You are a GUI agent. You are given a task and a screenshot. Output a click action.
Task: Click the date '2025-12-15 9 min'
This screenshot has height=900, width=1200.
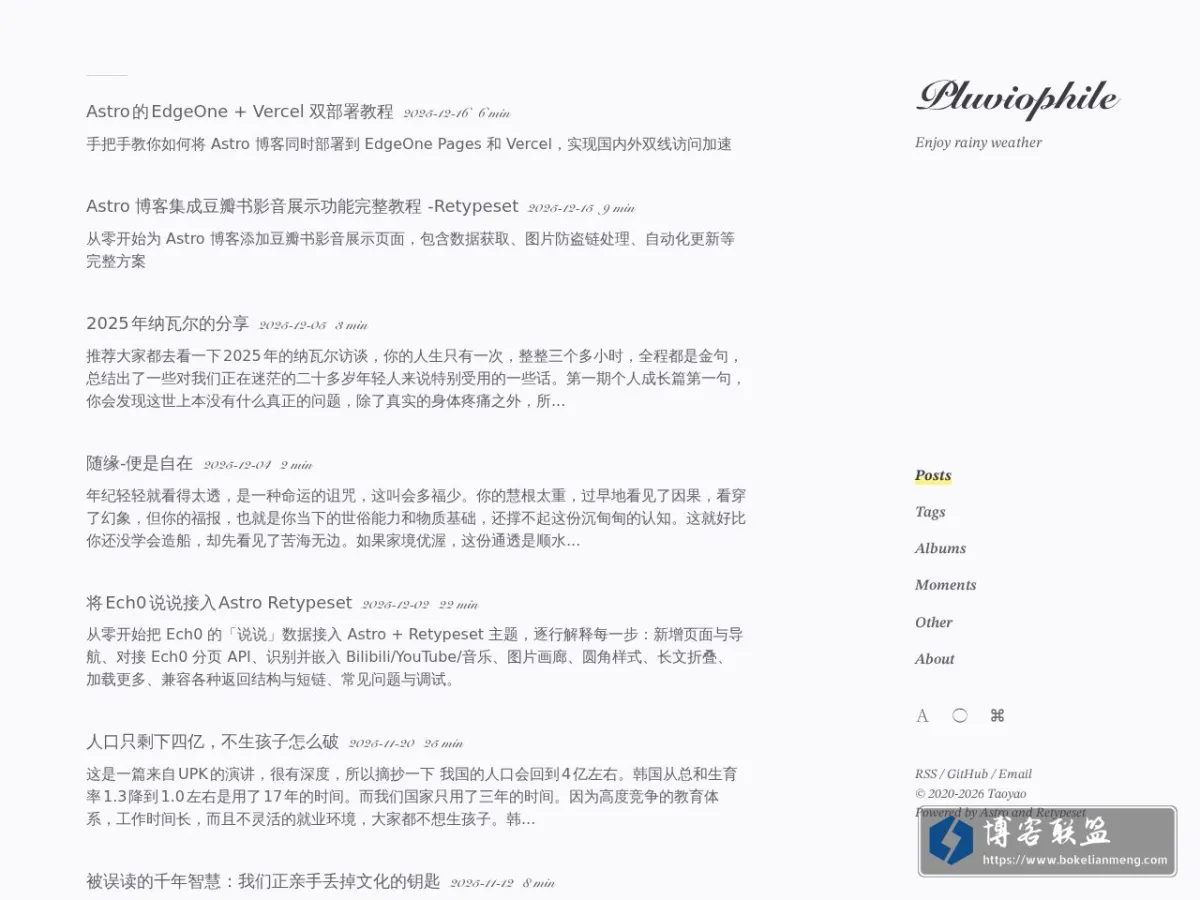pos(581,208)
